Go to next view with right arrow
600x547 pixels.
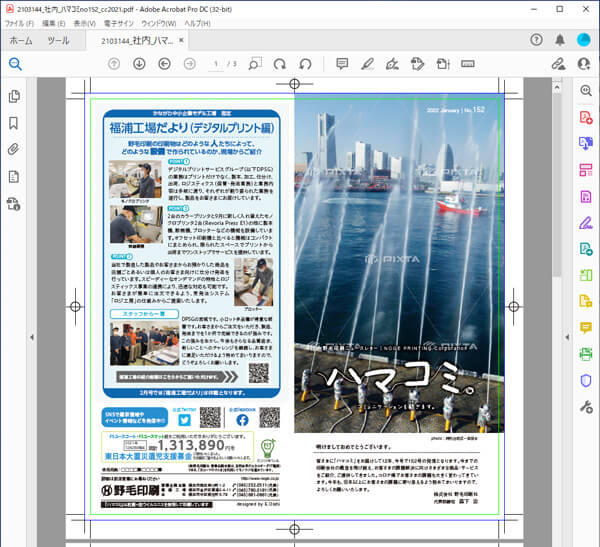point(190,64)
